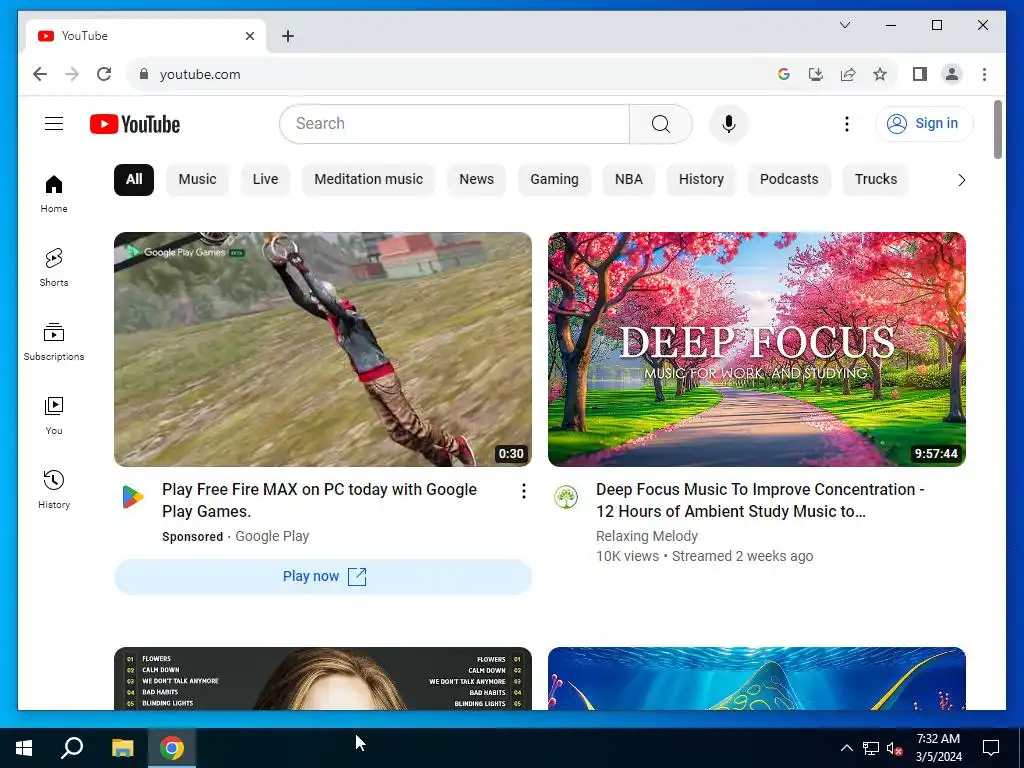
Task: Open File Explorer from the taskbar
Action: pyautogui.click(x=122, y=748)
